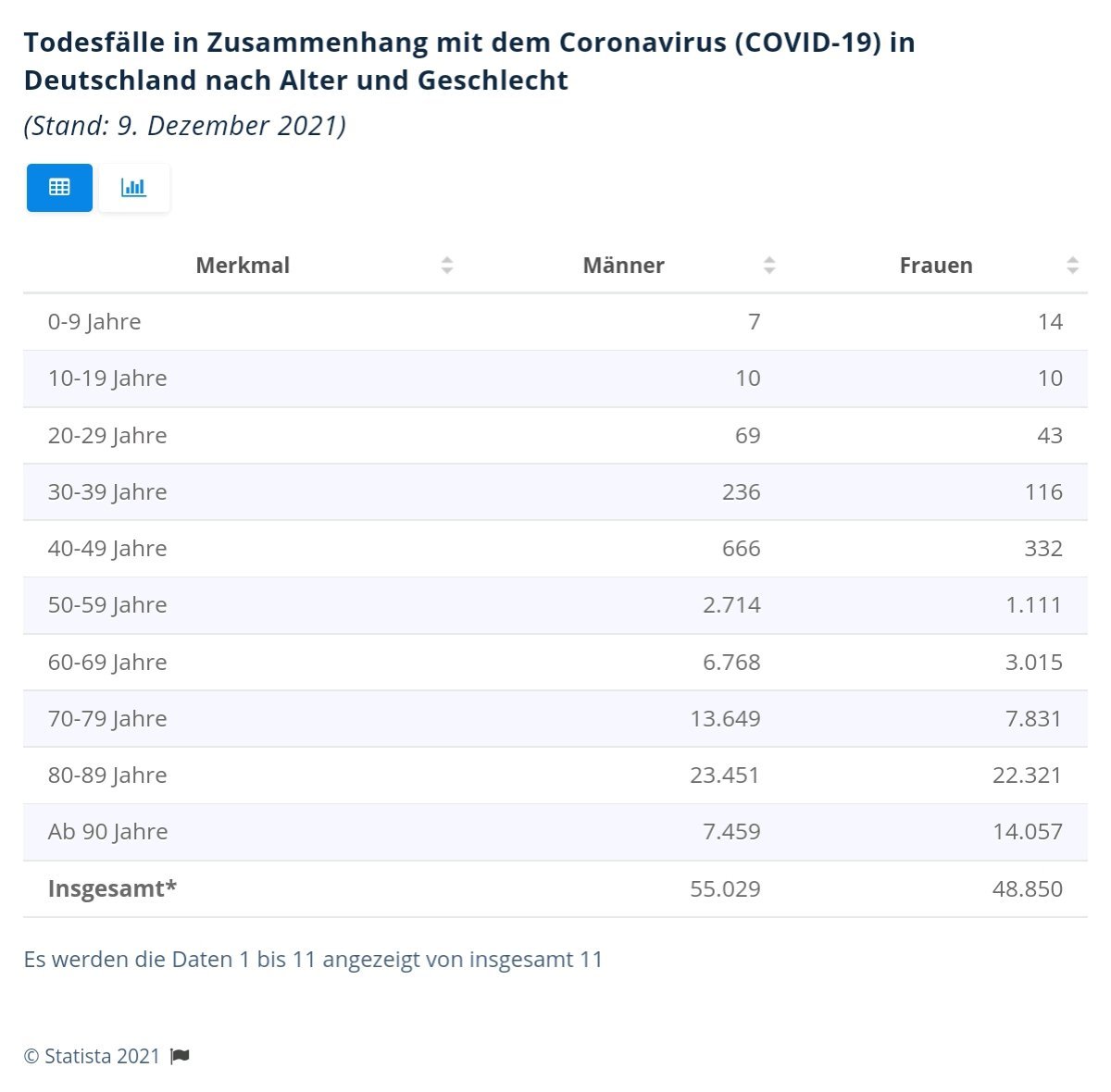Select the 0-9 Jahre row
This screenshot has width=1111, height=1092.
point(555,322)
